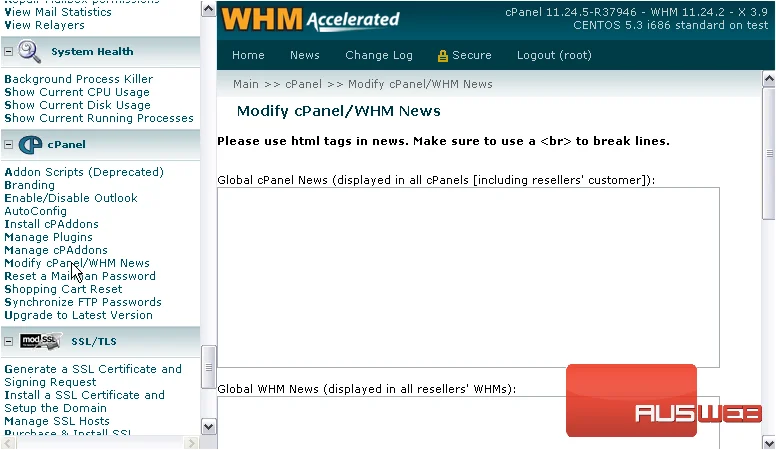Click the WHM Accelerated logo

[x=310, y=20]
